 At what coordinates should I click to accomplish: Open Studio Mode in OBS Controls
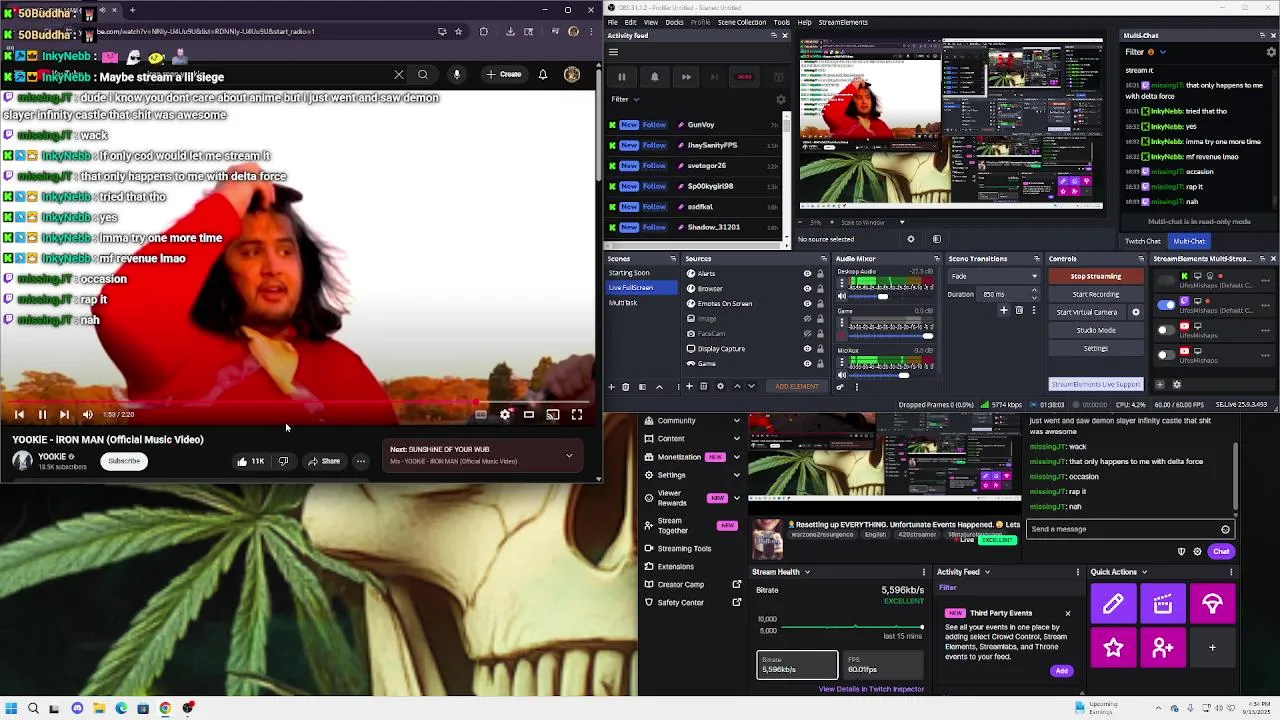click(1095, 330)
